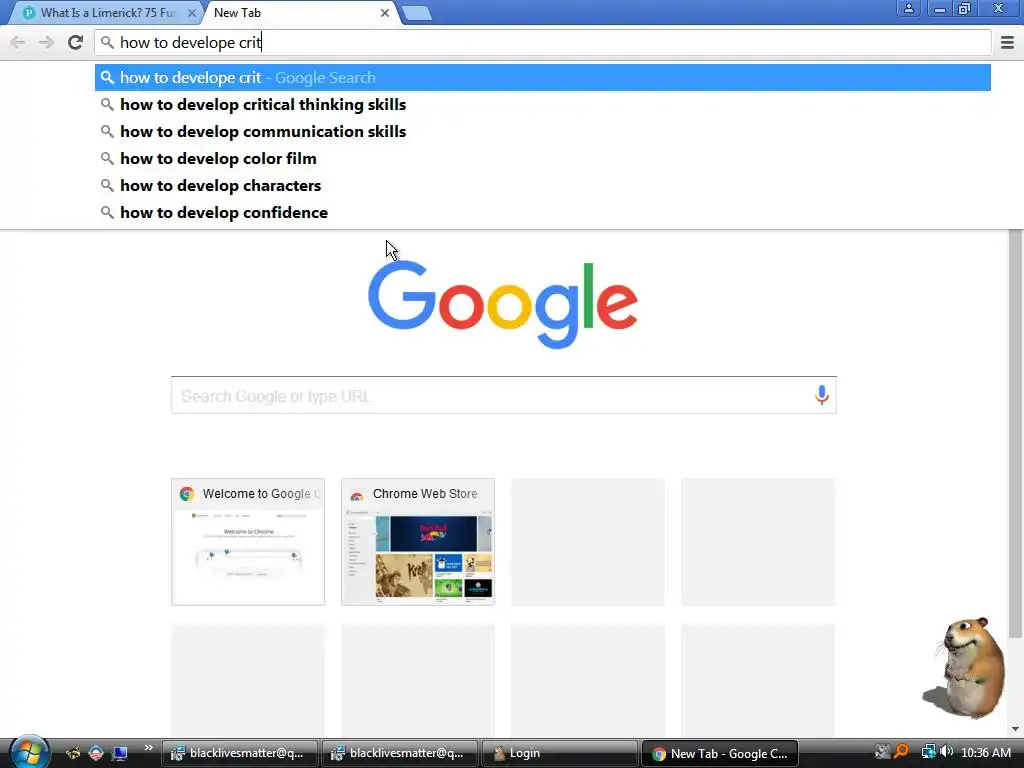Restore down the Chrome window

click(x=965, y=8)
